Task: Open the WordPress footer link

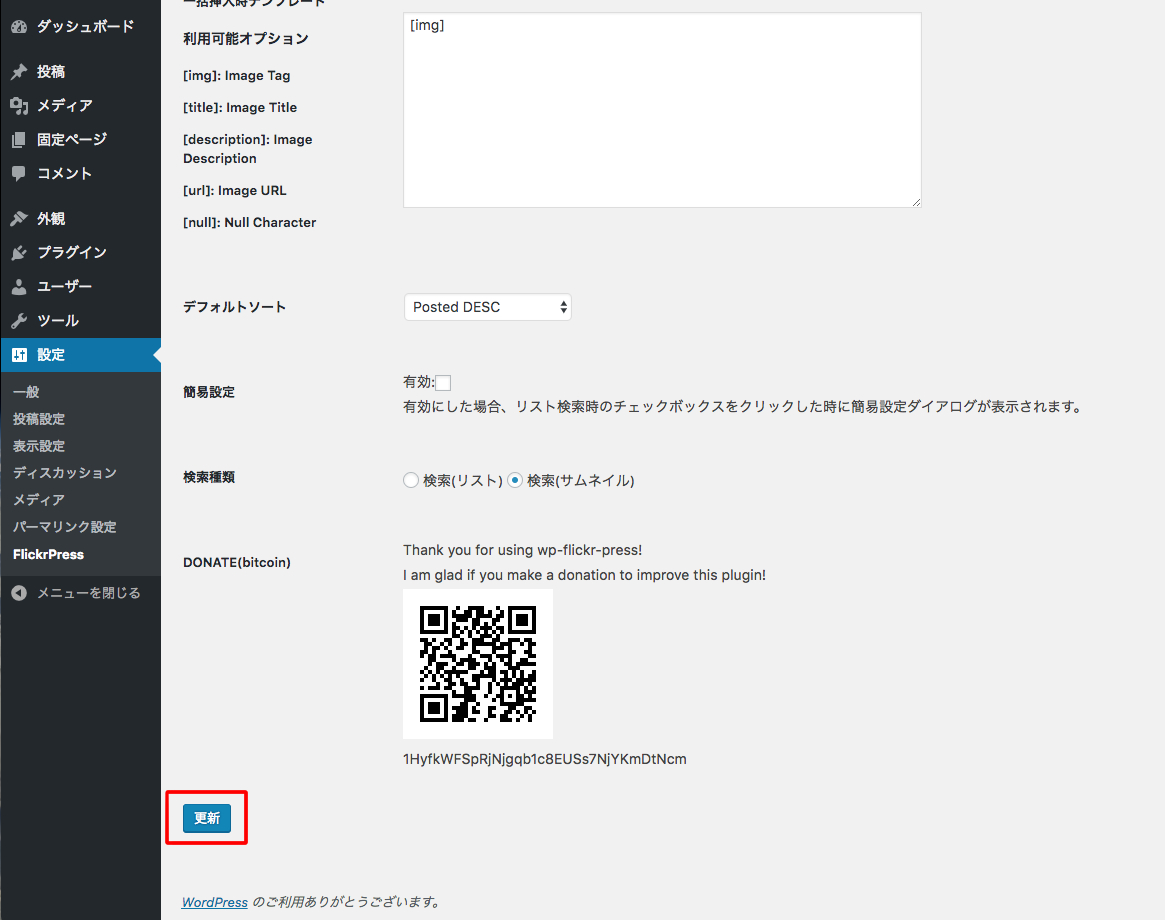Action: (215, 902)
